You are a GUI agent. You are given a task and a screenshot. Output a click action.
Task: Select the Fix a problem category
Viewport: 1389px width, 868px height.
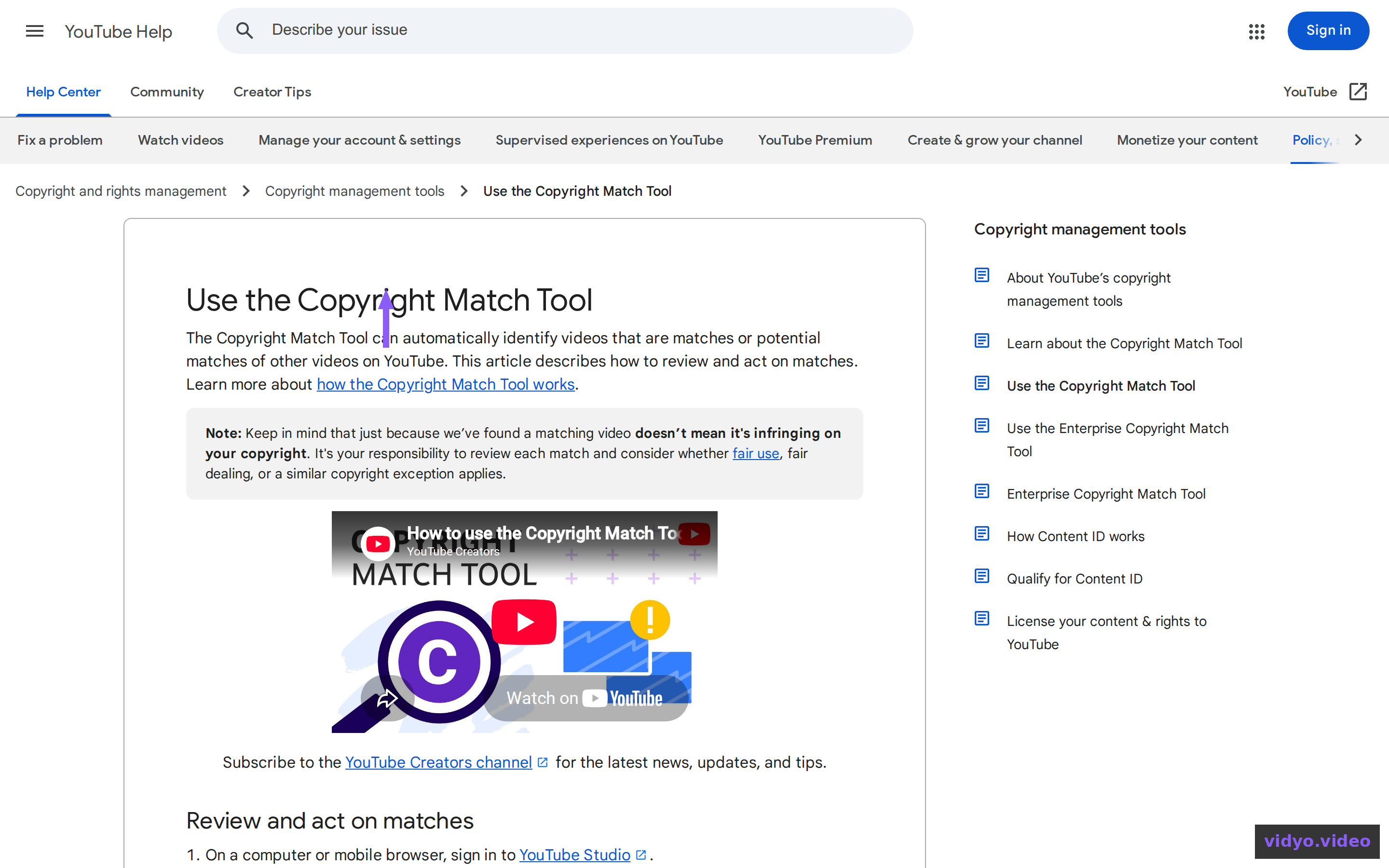point(60,140)
